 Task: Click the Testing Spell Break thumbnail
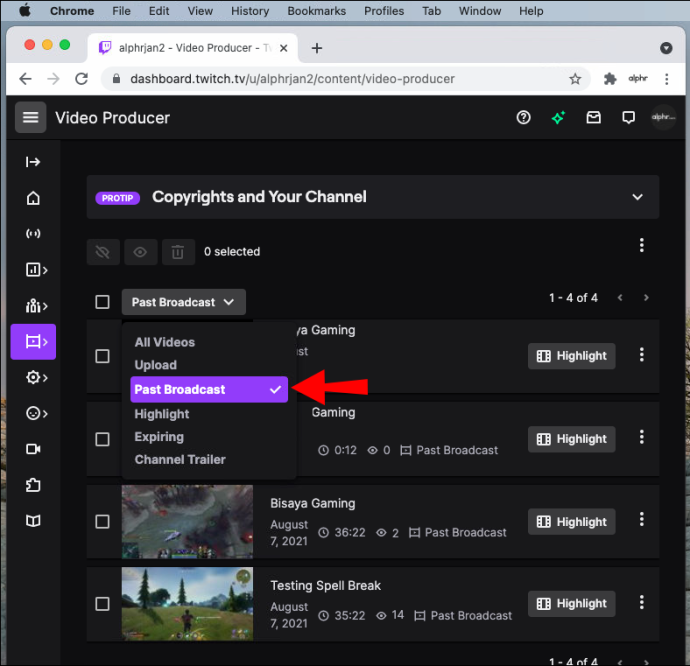pyautogui.click(x=187, y=603)
